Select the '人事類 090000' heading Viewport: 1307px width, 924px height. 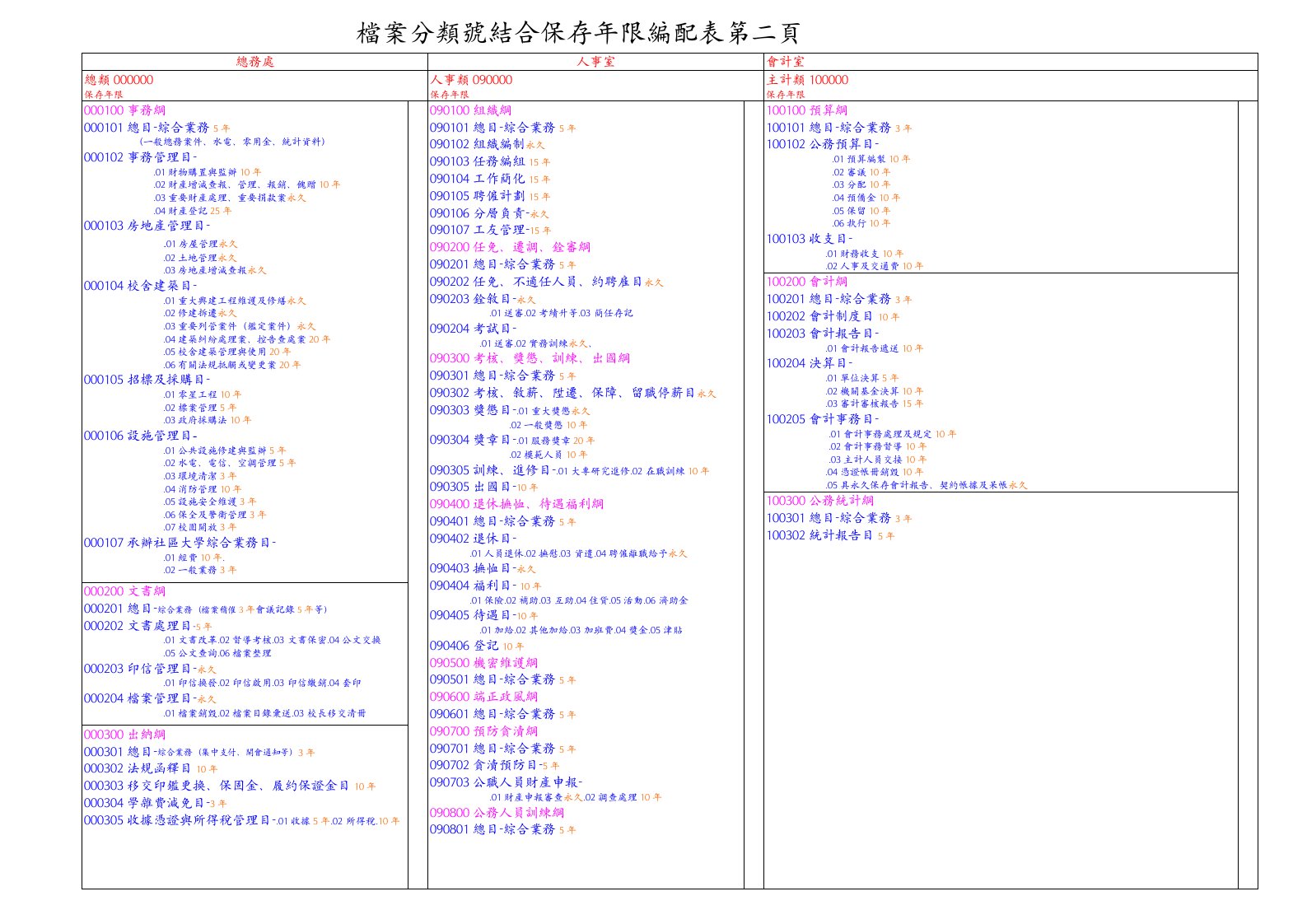[x=471, y=80]
